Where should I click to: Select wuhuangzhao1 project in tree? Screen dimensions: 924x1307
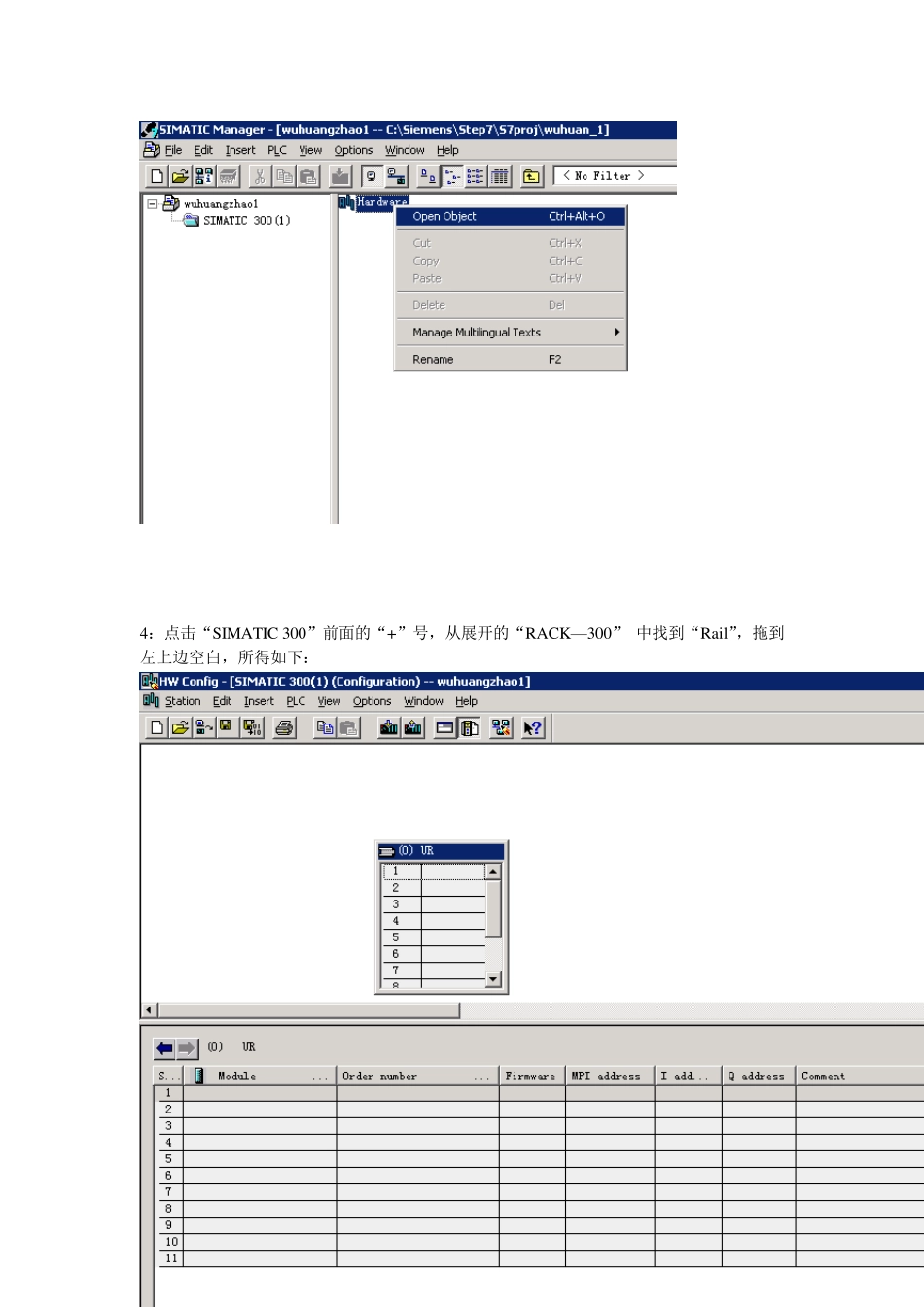point(221,204)
